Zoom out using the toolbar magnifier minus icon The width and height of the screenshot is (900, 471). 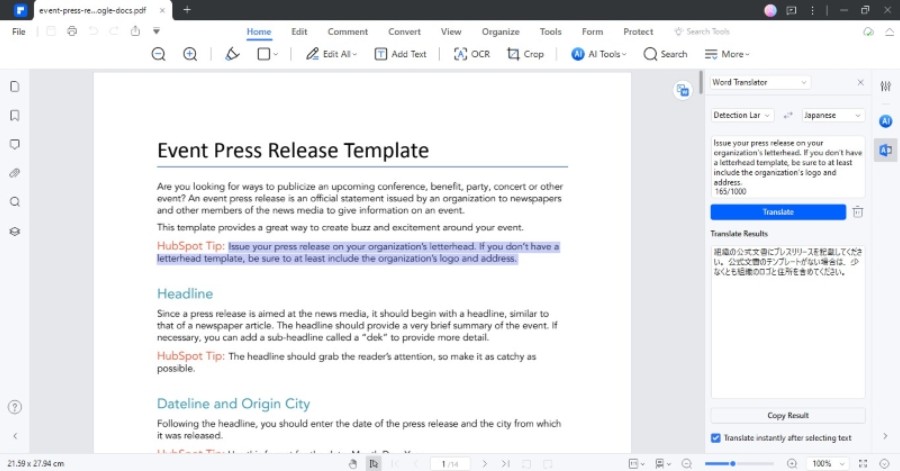(x=158, y=54)
